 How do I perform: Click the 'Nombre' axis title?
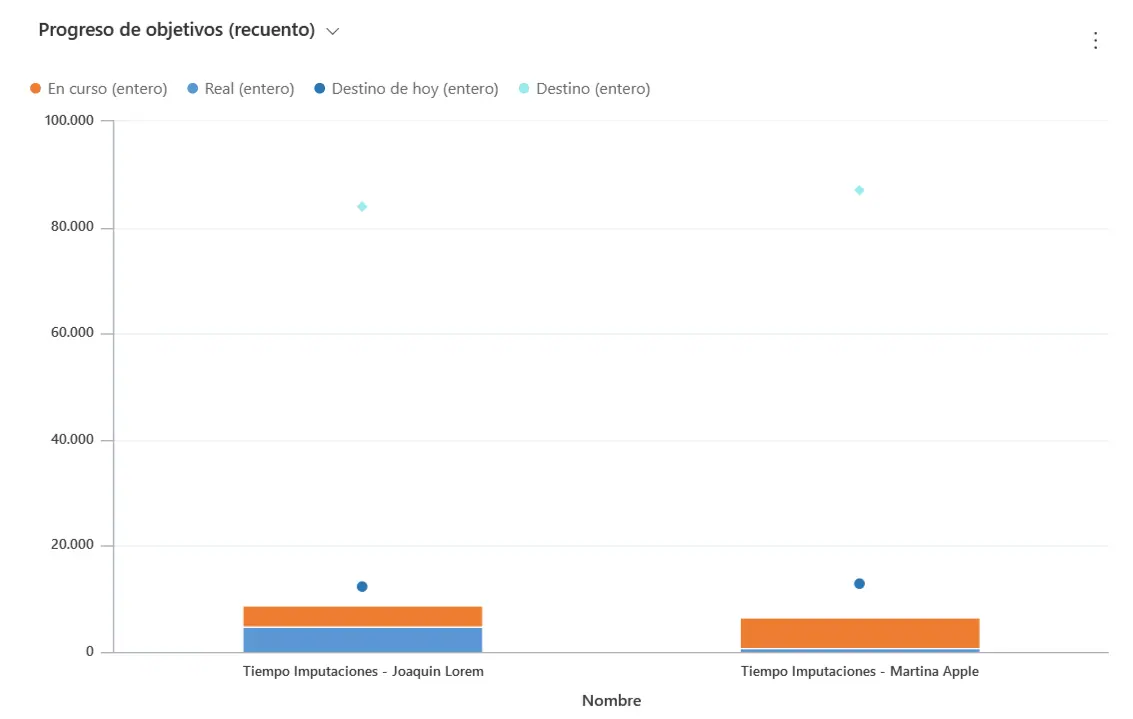tap(611, 701)
